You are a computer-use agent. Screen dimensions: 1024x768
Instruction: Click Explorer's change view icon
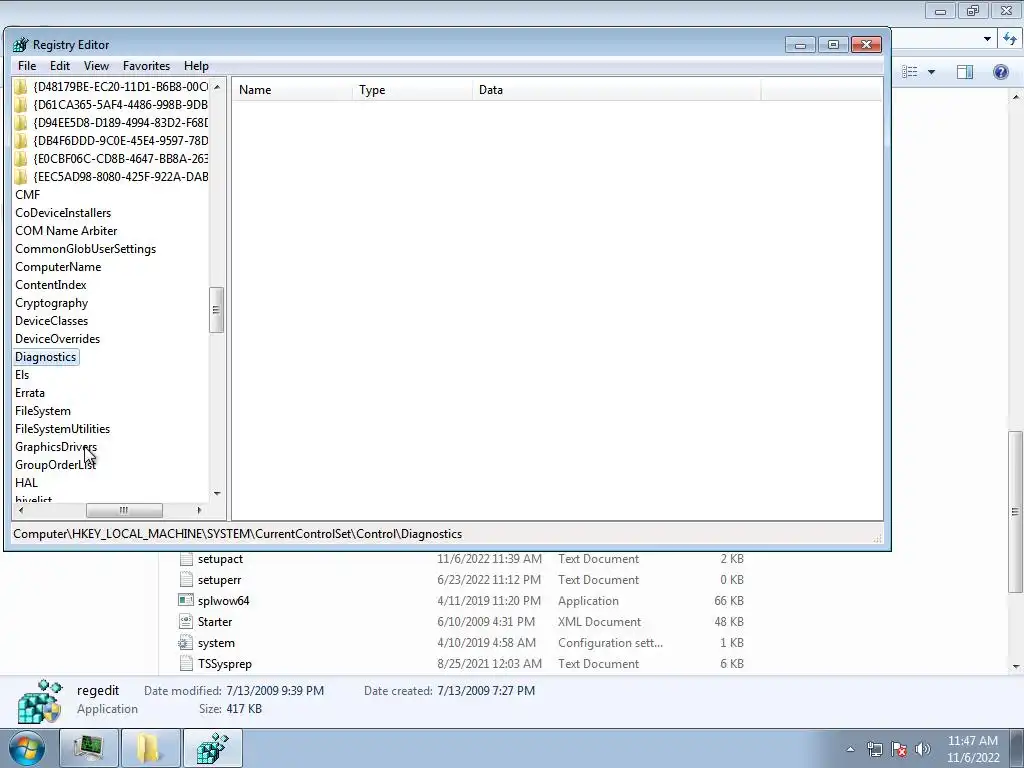tap(910, 72)
